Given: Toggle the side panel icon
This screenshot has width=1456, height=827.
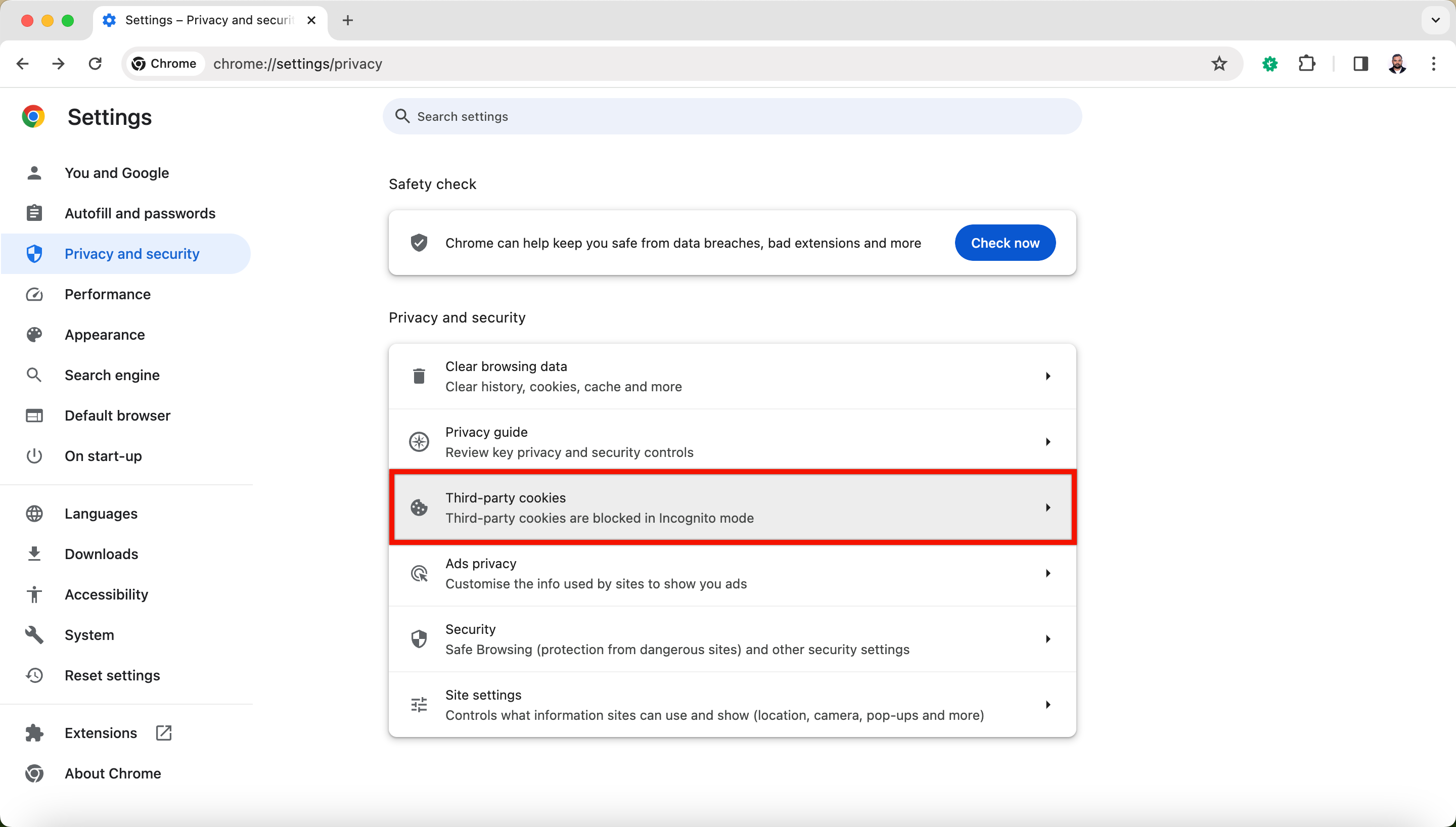Looking at the screenshot, I should pos(1360,64).
